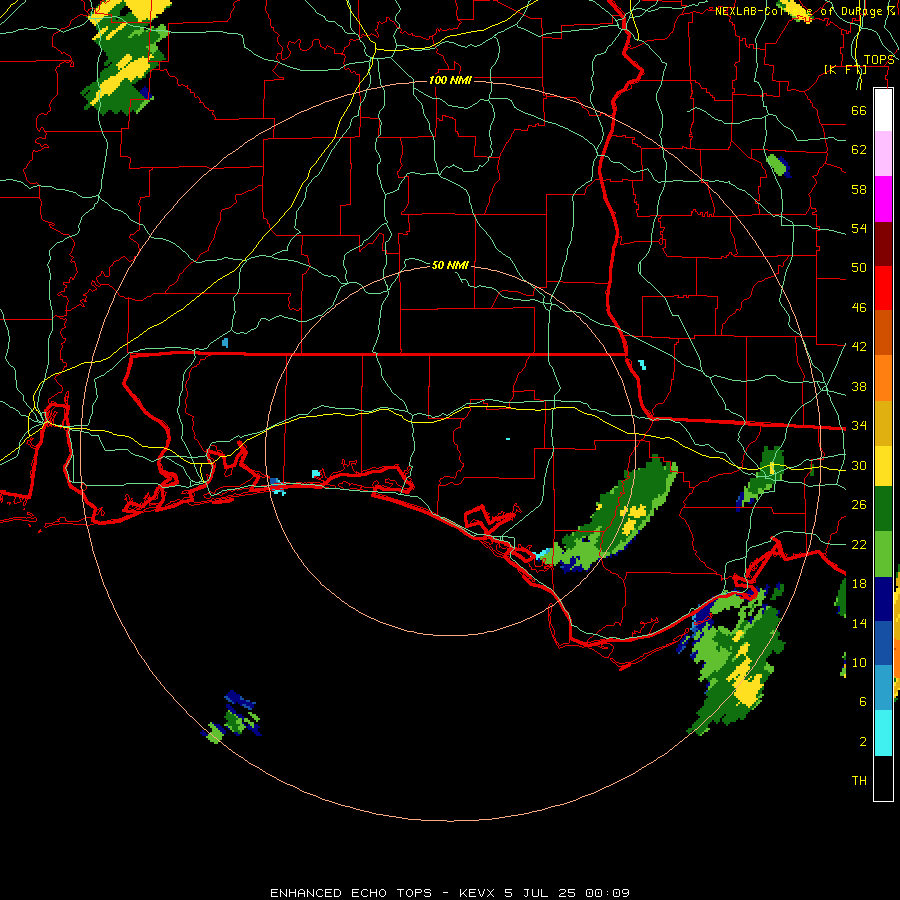The height and width of the screenshot is (900, 900).
Task: Pick the light orange legend swatch
Action: (x=883, y=378)
